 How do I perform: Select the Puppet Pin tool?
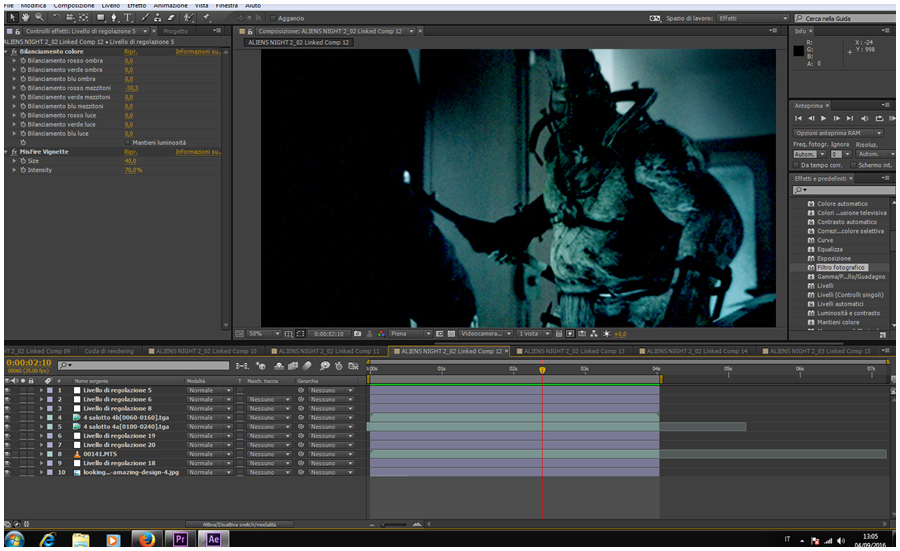tap(207, 18)
